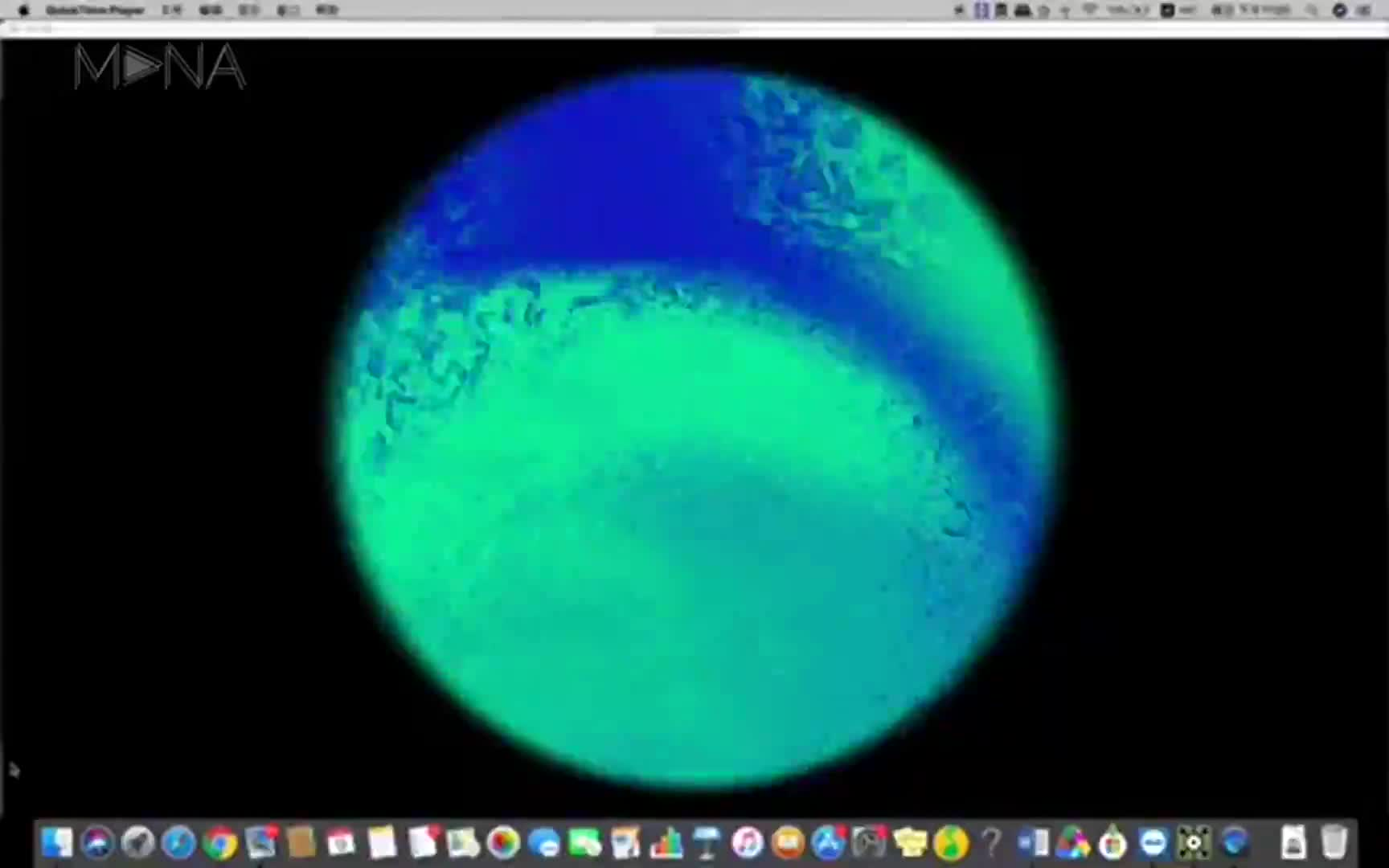The height and width of the screenshot is (868, 1389).
Task: Launch Google Chrome from the Dock
Action: tap(219, 842)
